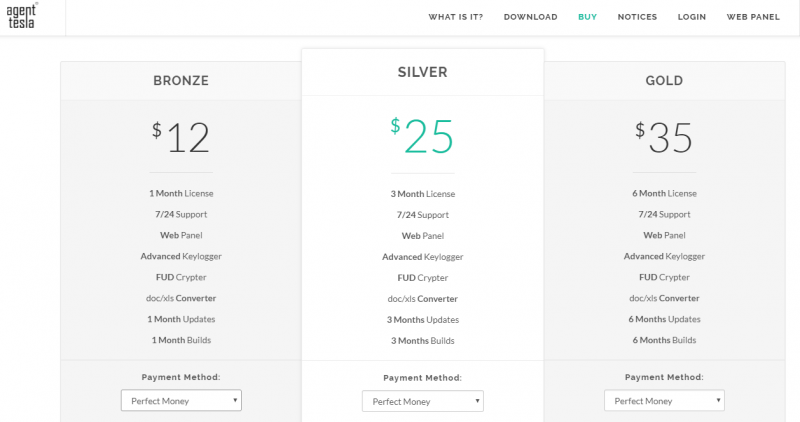Click Gold's 6 Months Updates text
800x422 pixels.
(x=664, y=319)
